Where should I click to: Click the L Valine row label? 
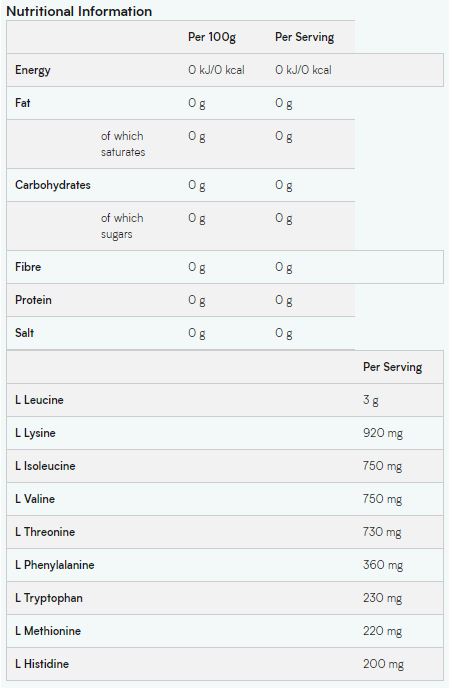click(35, 499)
